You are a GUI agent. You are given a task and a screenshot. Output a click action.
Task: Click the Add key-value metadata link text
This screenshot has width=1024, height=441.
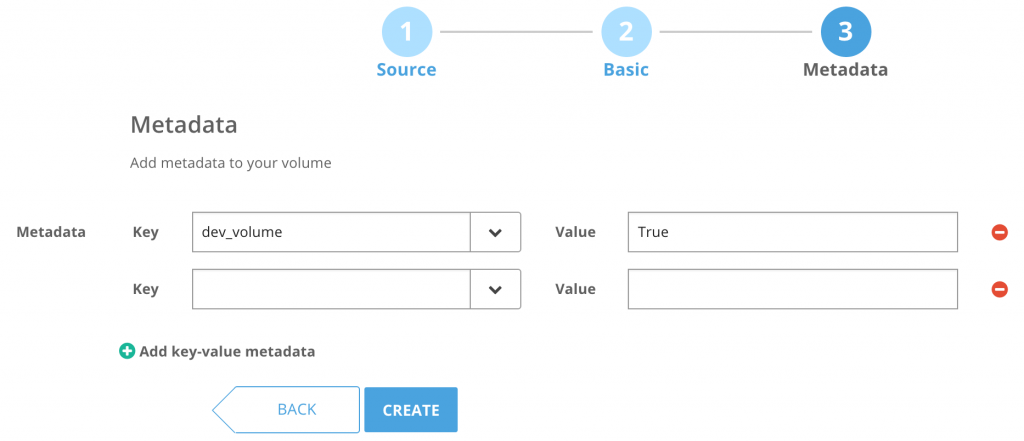(x=227, y=351)
